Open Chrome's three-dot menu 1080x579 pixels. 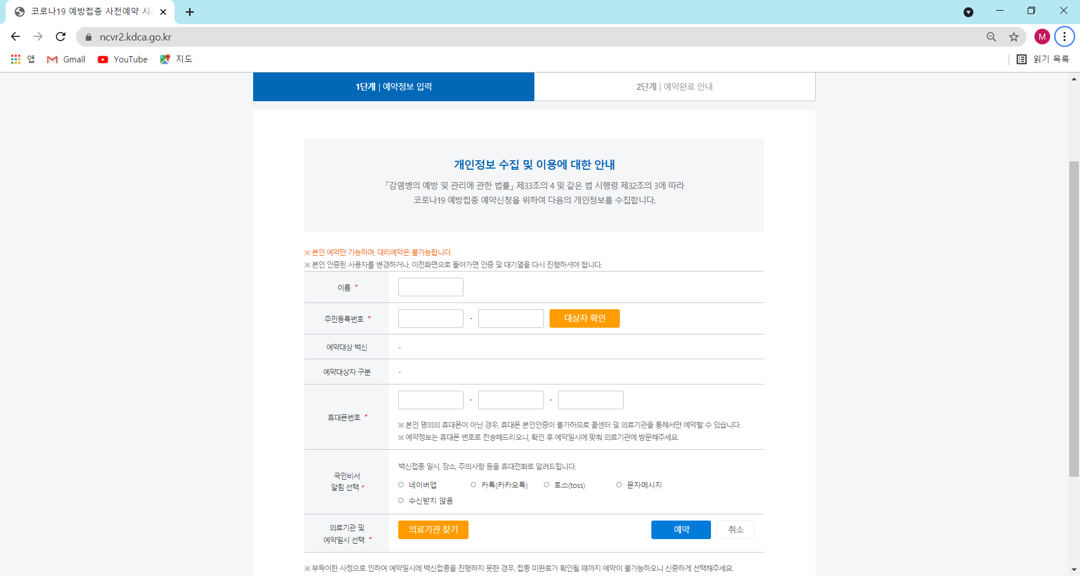pos(1064,36)
